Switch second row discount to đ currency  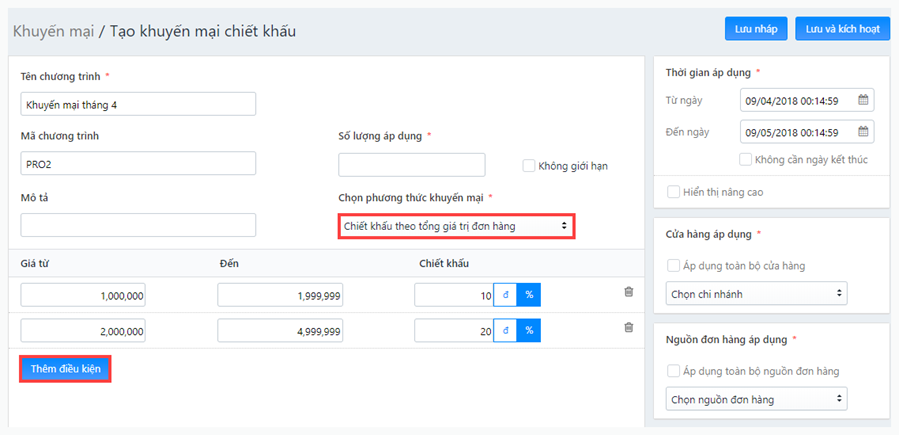pos(506,331)
